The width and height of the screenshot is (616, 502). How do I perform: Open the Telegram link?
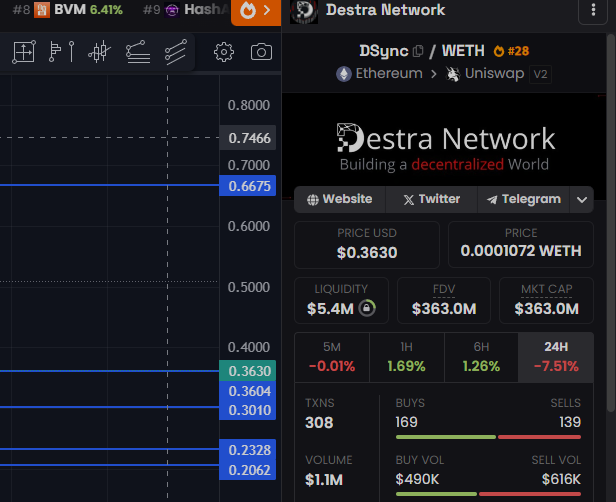point(523,199)
